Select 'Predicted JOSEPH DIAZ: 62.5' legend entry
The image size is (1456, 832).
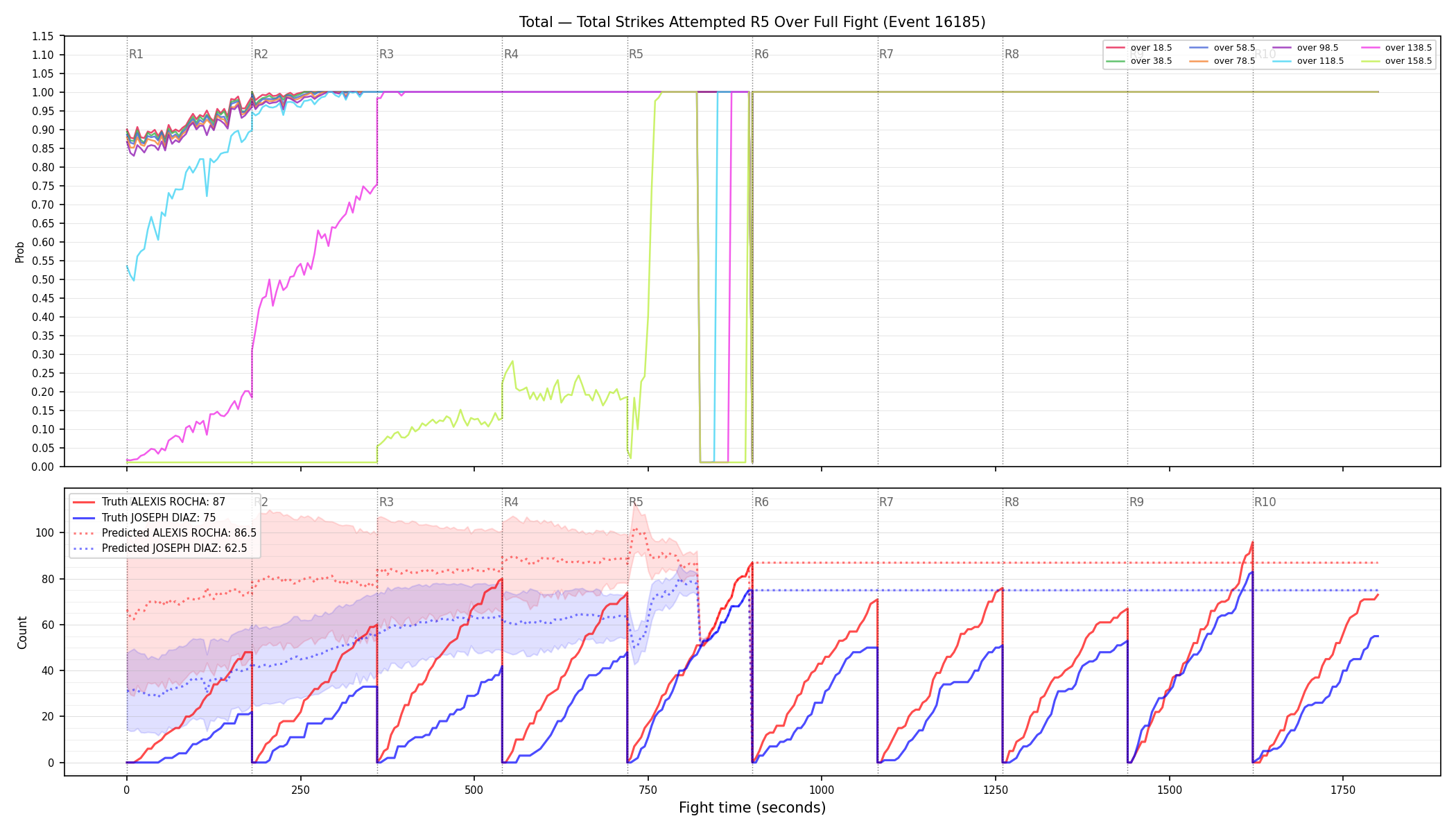pos(160,548)
